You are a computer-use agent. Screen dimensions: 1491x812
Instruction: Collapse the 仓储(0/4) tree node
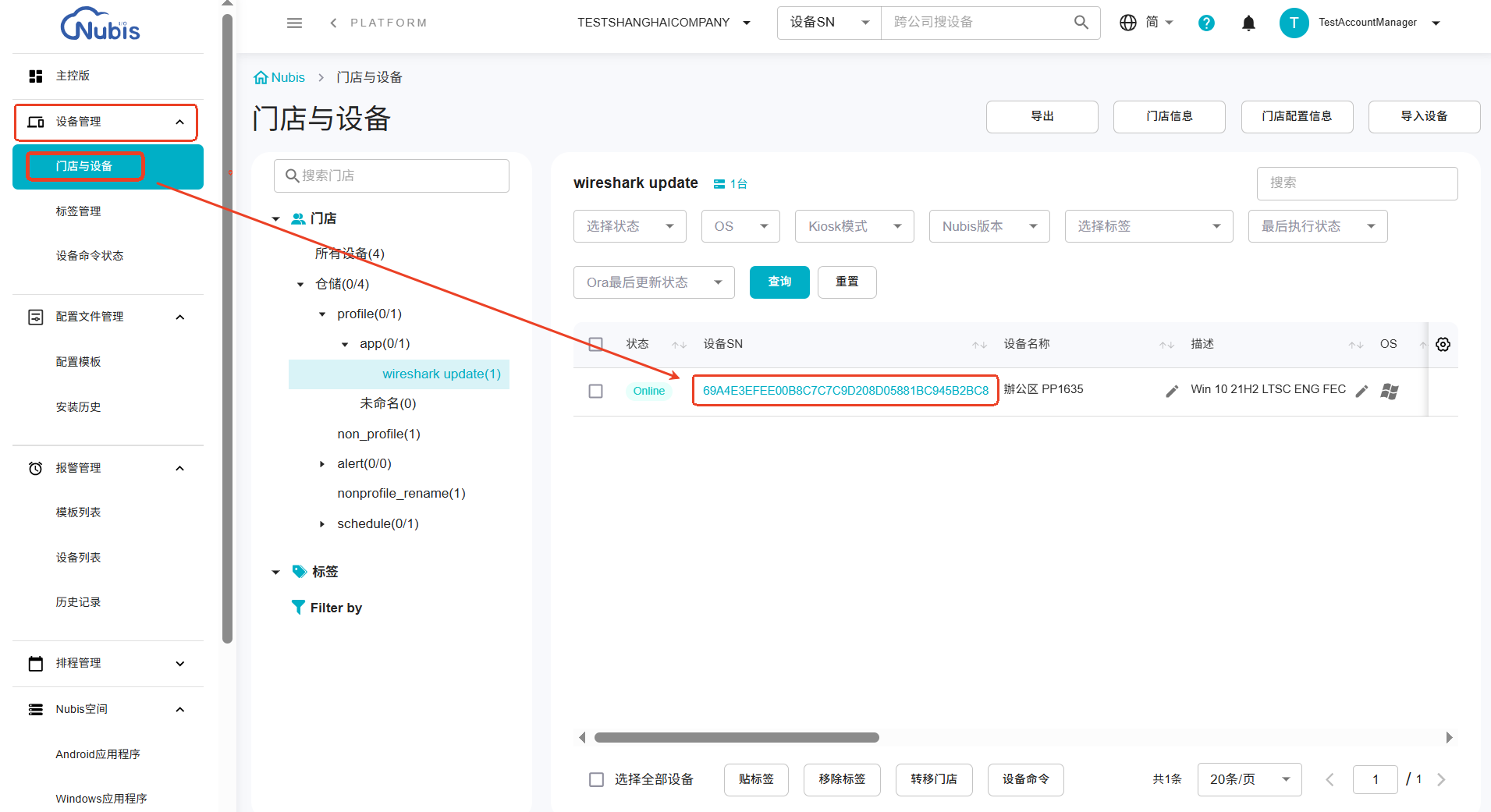[300, 285]
